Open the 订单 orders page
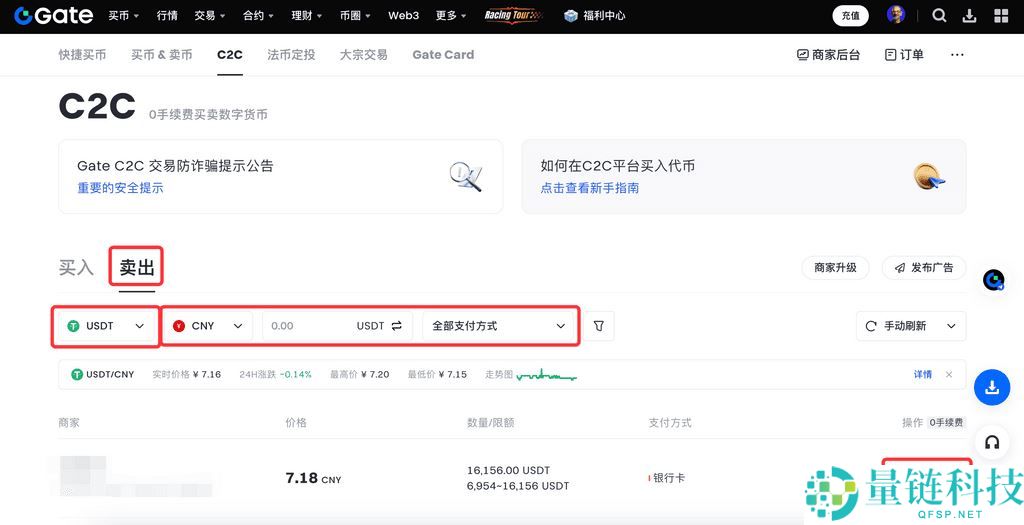The width and height of the screenshot is (1024, 525). [x=904, y=55]
